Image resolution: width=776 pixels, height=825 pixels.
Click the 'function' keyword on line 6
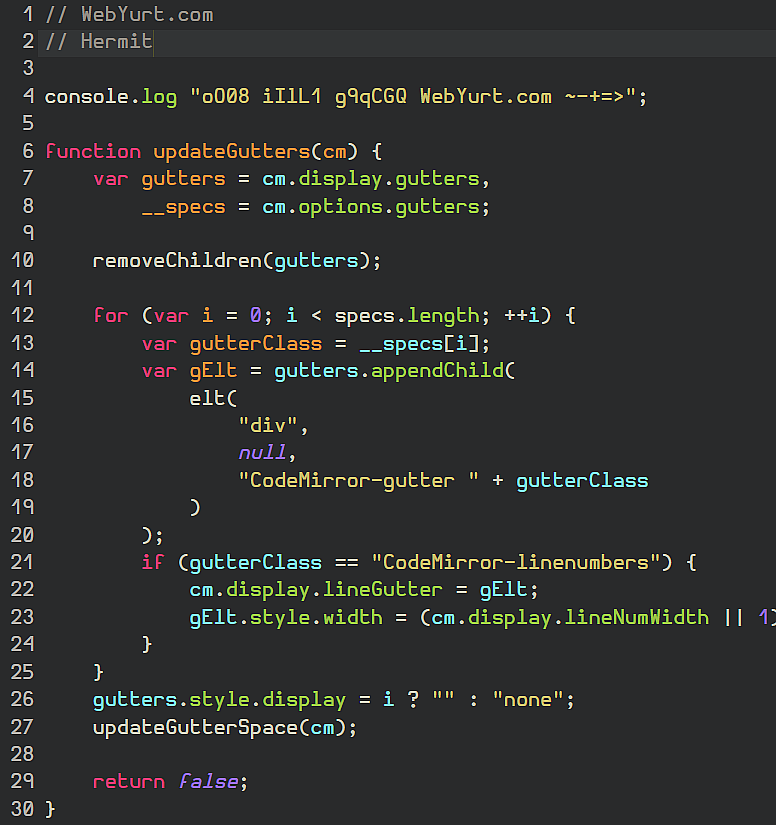pos(93,152)
